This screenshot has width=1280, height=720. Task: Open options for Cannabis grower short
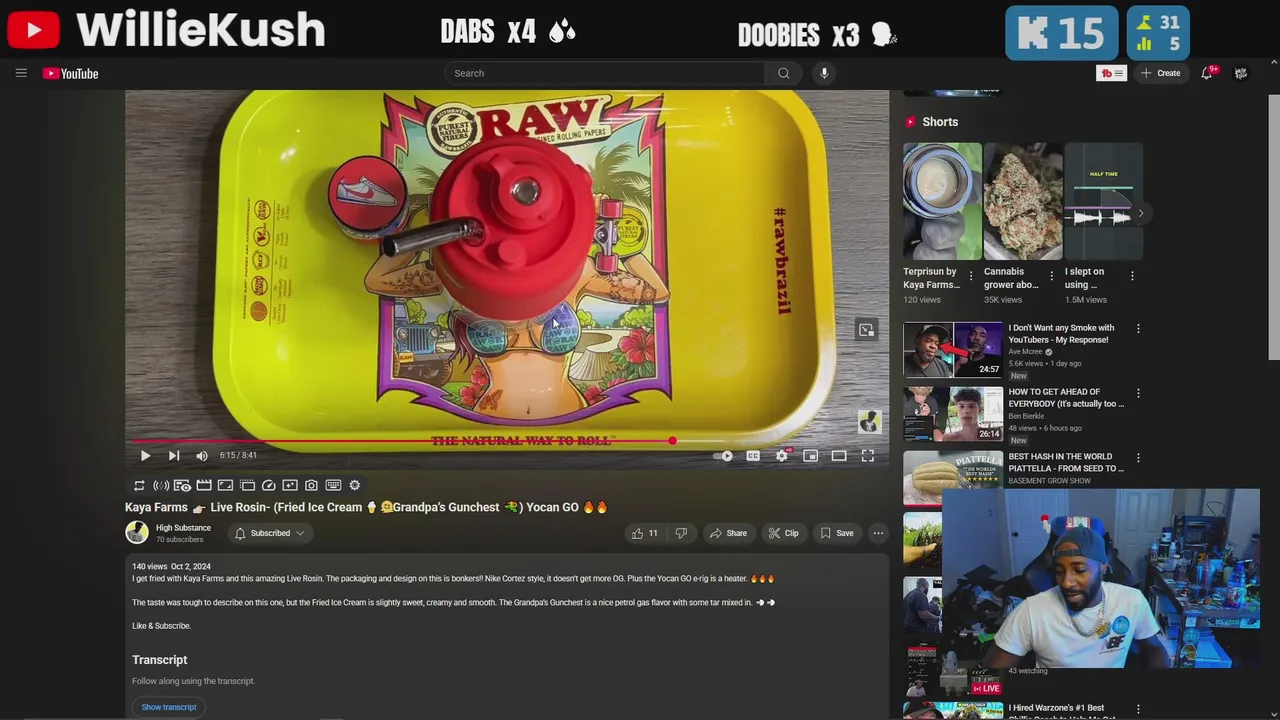pos(1051,276)
